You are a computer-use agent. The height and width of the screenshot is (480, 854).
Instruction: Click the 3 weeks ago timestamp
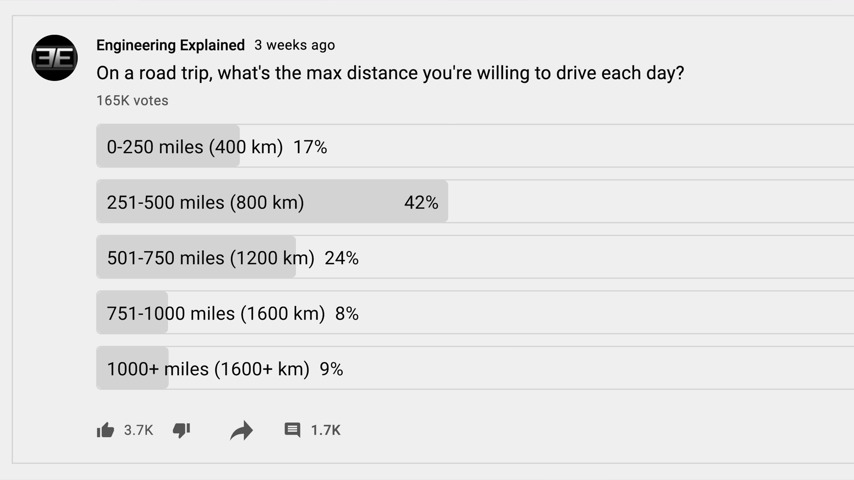(295, 45)
